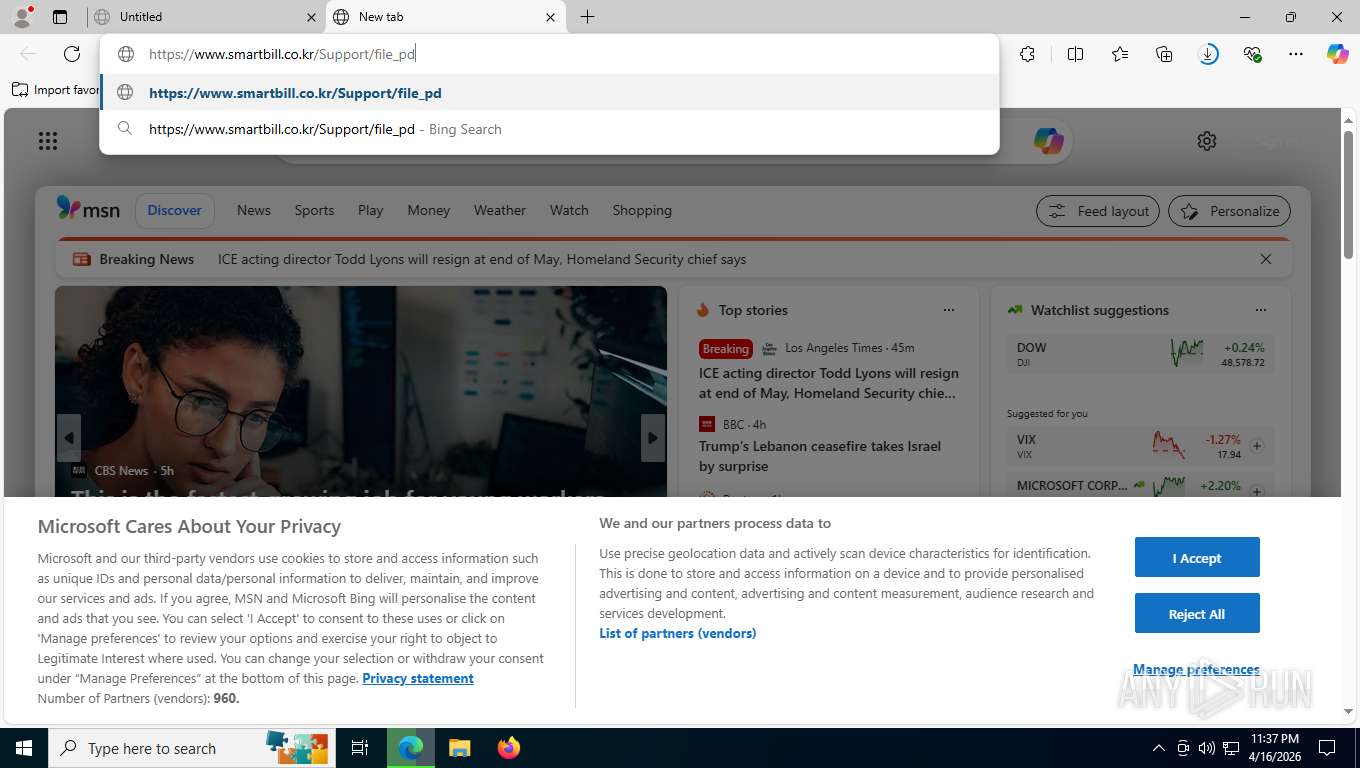The image size is (1360, 768).
Task: Open the tab actions menu icon
Action: 60,17
